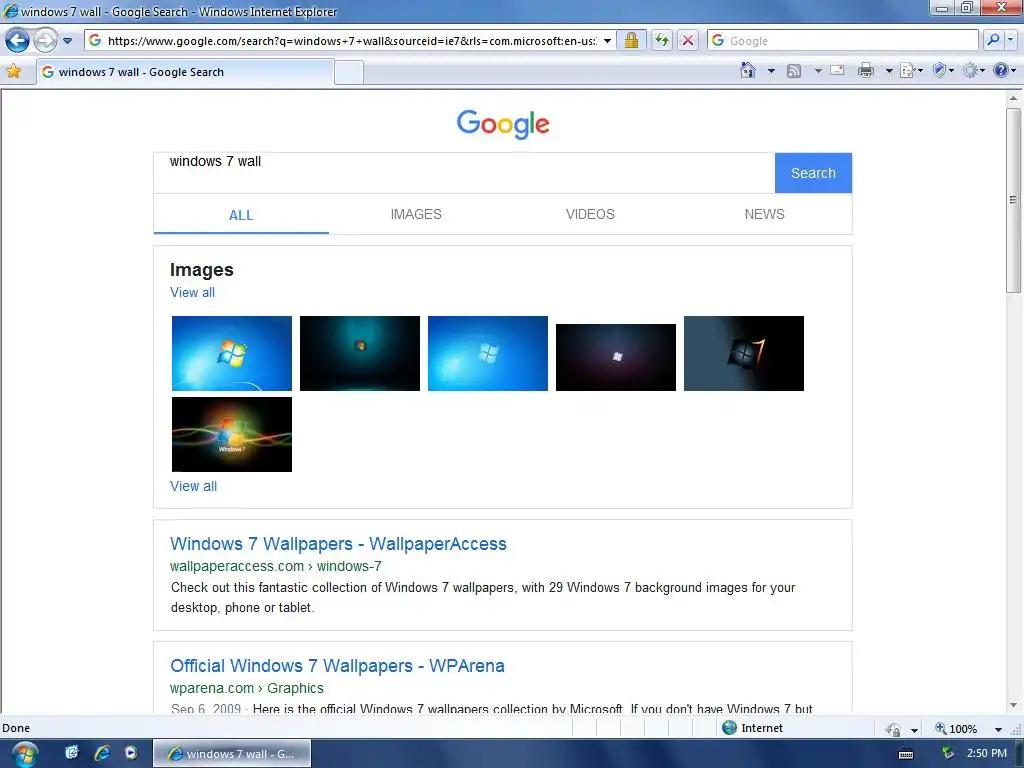Expand the feeds dropdown arrow
The width and height of the screenshot is (1024, 768).
pyautogui.click(x=818, y=71)
